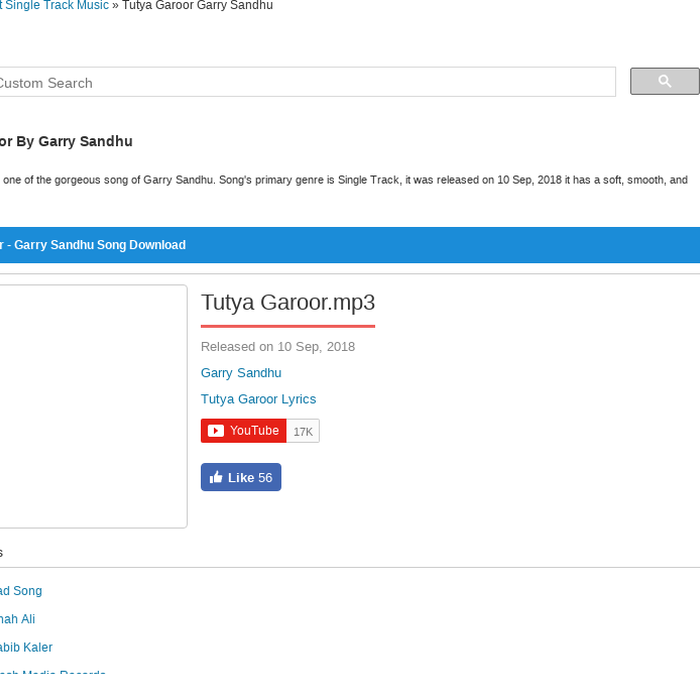
Task: Click the Tutya Garoor.mp3 title text
Action: pyautogui.click(x=288, y=303)
